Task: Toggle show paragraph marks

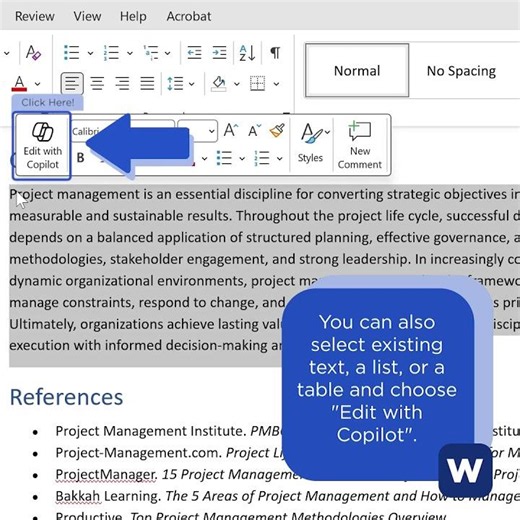Action: (x=275, y=53)
